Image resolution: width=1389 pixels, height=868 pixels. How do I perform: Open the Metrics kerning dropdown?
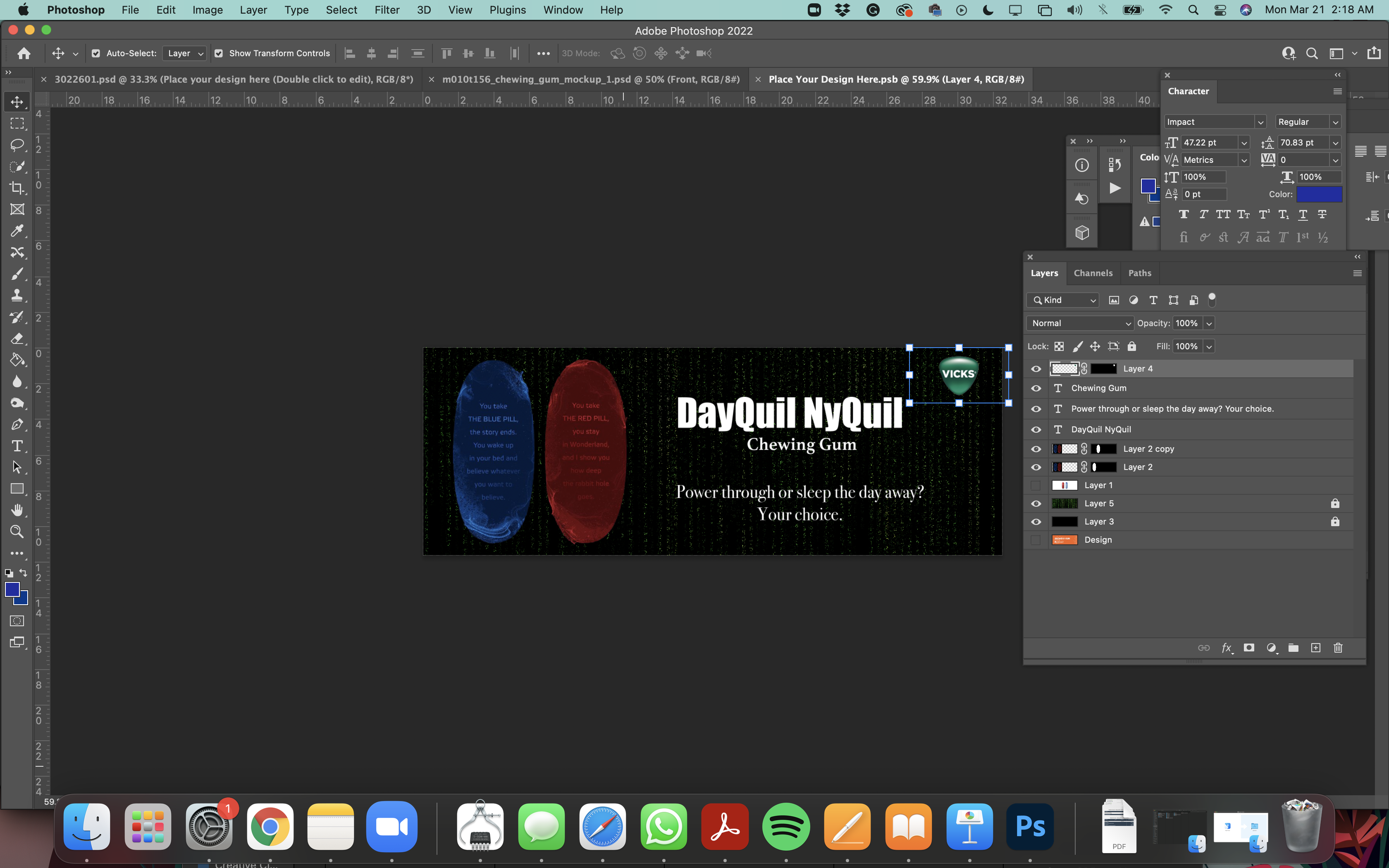click(1244, 160)
